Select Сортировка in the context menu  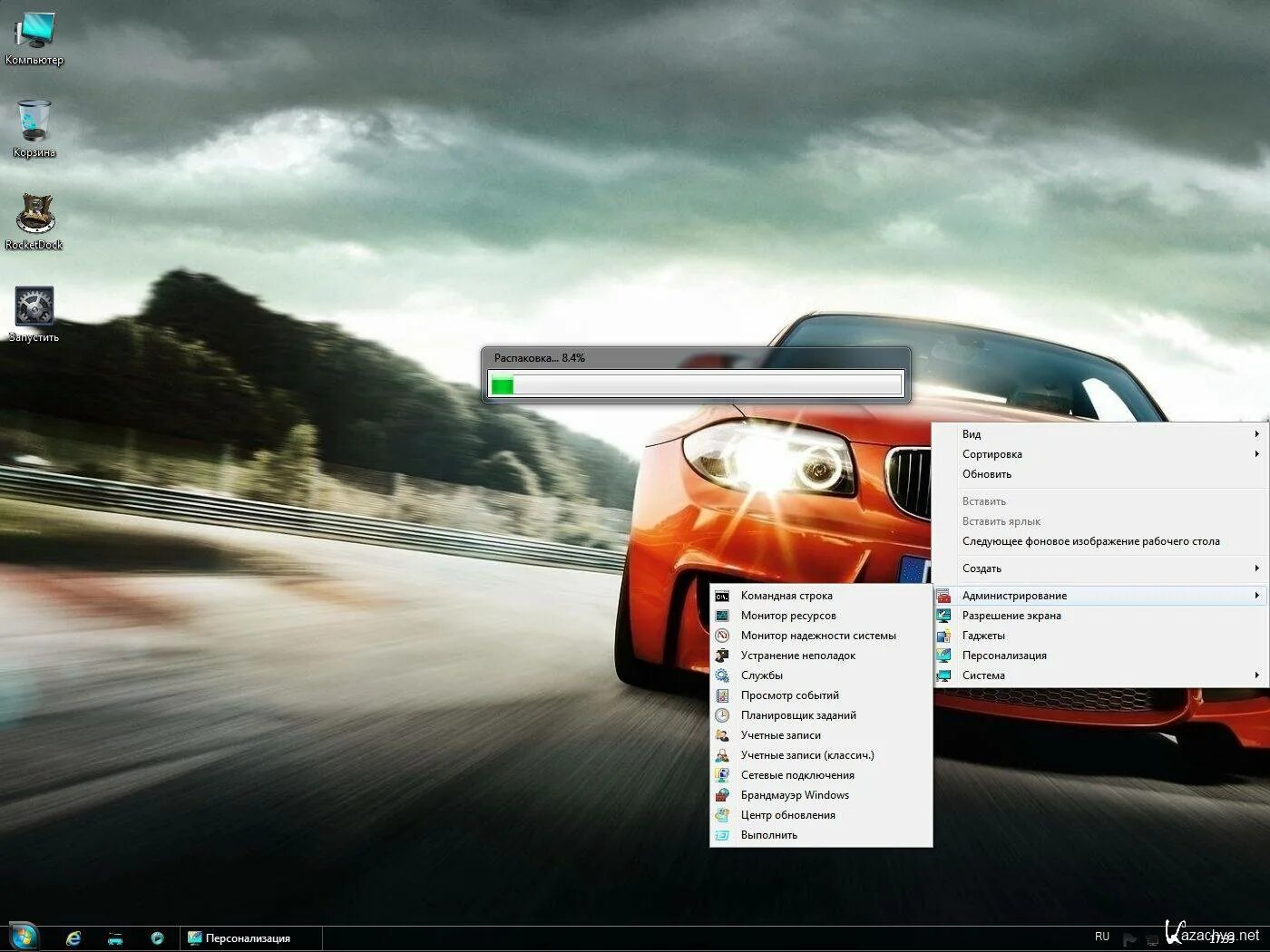1100,454
